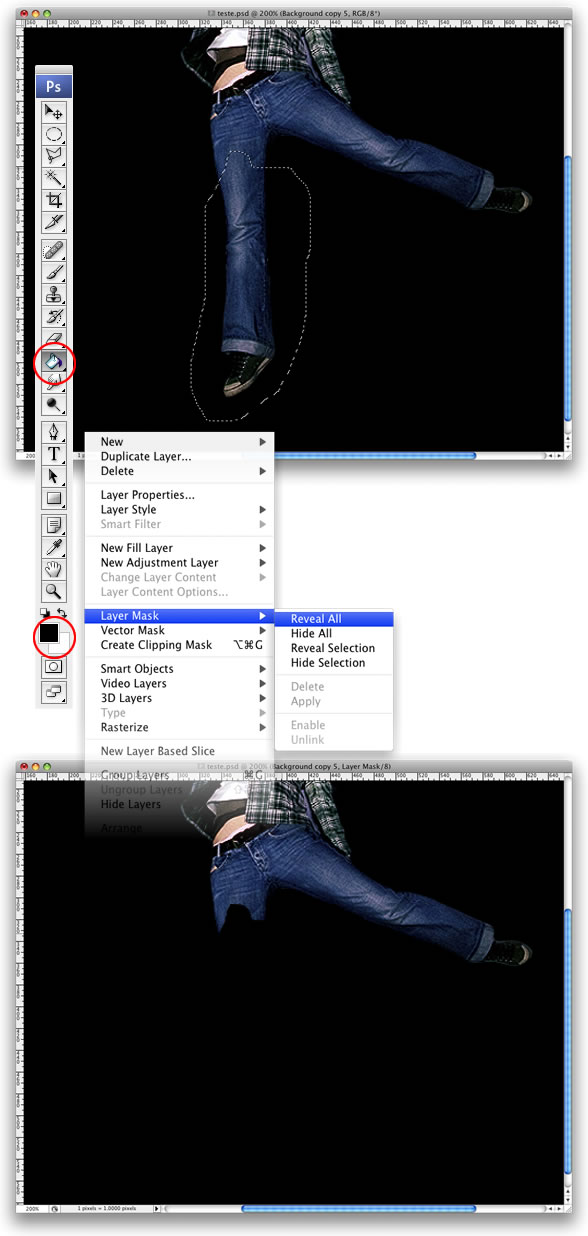The image size is (588, 1236).
Task: Select the Path Selection arrow tool
Action: [54, 476]
